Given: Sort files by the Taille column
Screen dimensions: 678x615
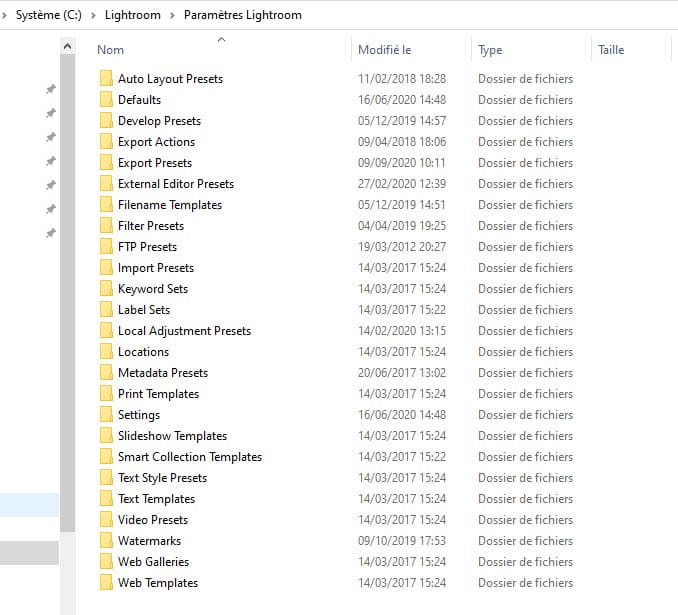Looking at the screenshot, I should pyautogui.click(x=611, y=50).
